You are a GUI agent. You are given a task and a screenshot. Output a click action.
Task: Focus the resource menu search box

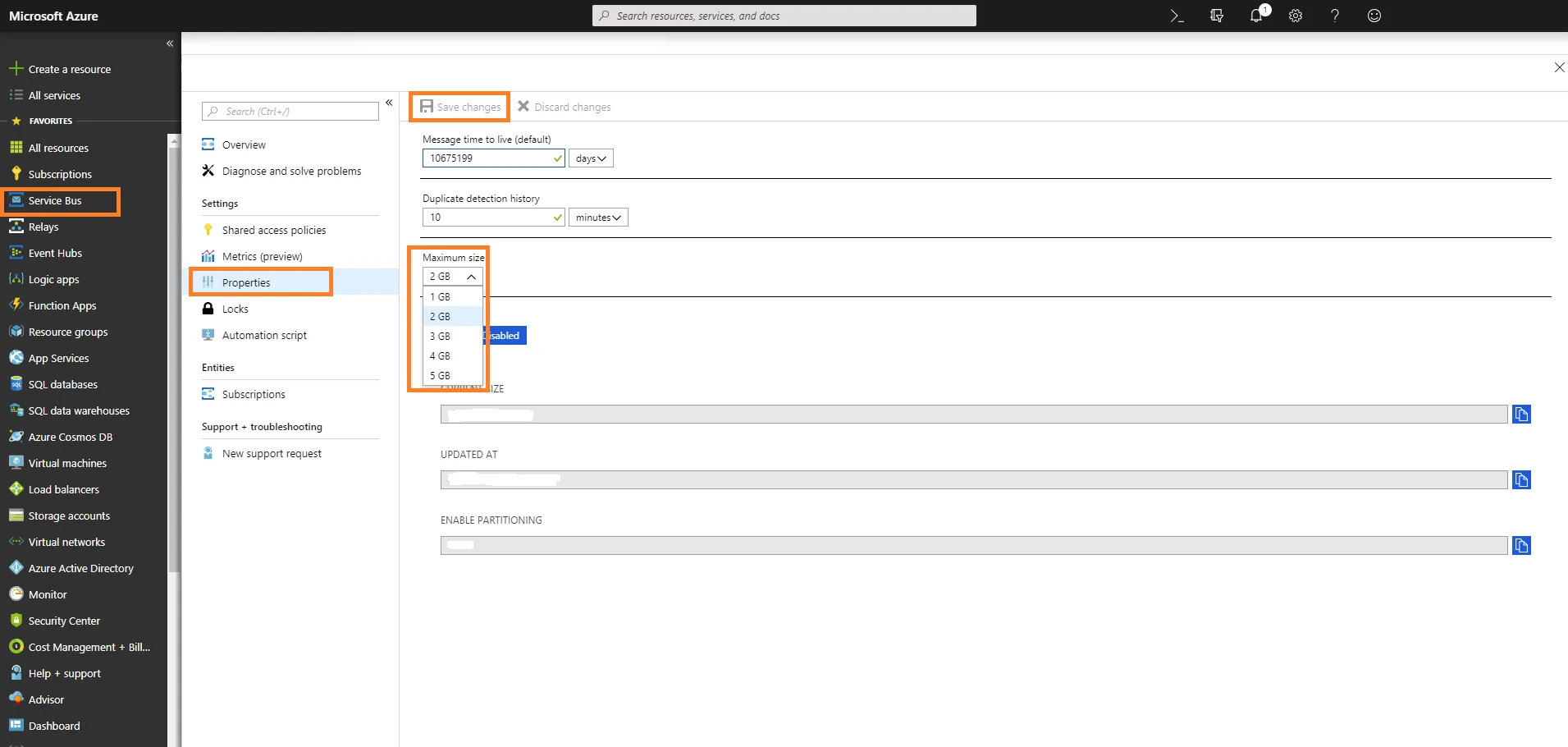click(x=290, y=112)
